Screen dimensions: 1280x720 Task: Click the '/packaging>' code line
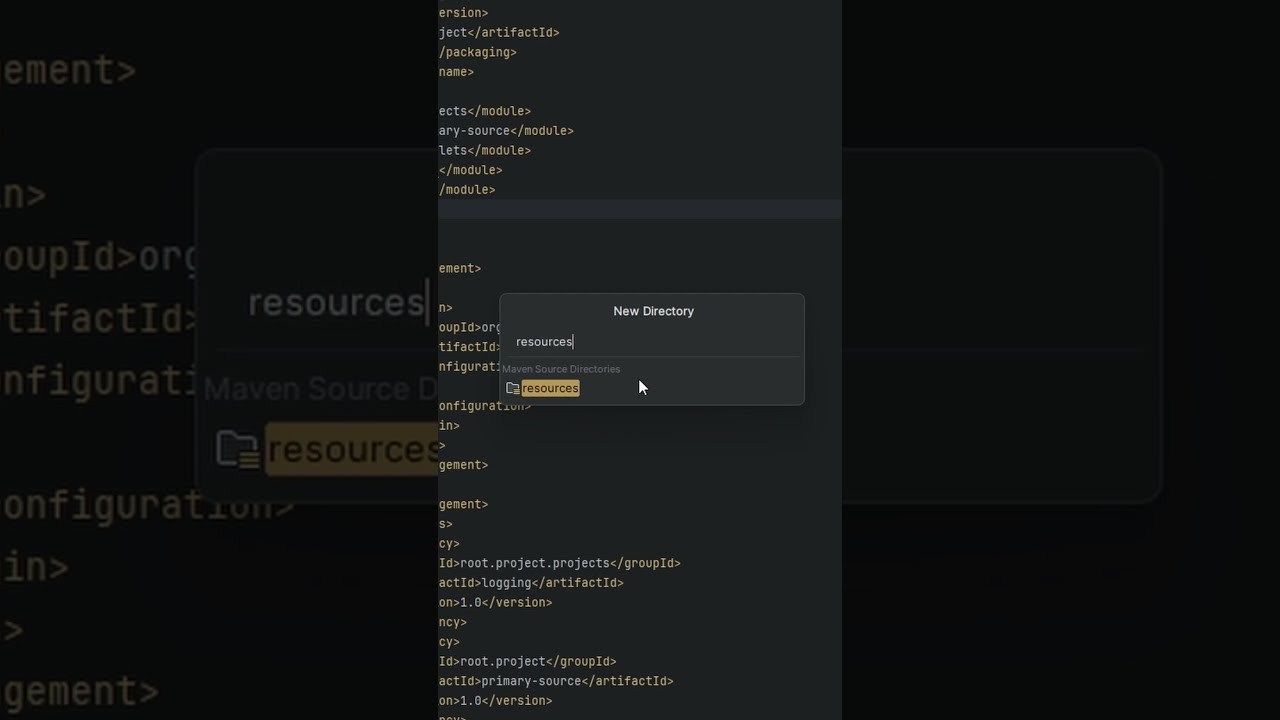point(478,52)
